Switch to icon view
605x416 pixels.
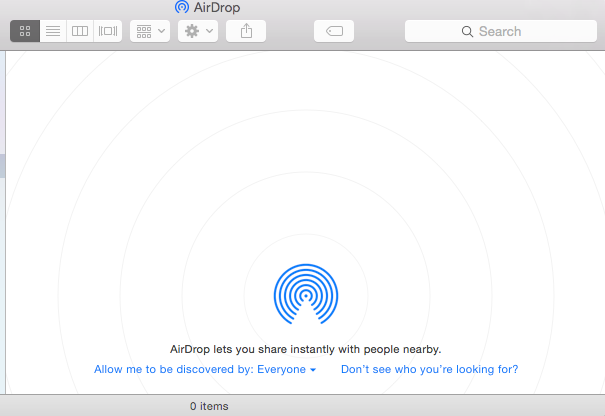pyautogui.click(x=25, y=31)
